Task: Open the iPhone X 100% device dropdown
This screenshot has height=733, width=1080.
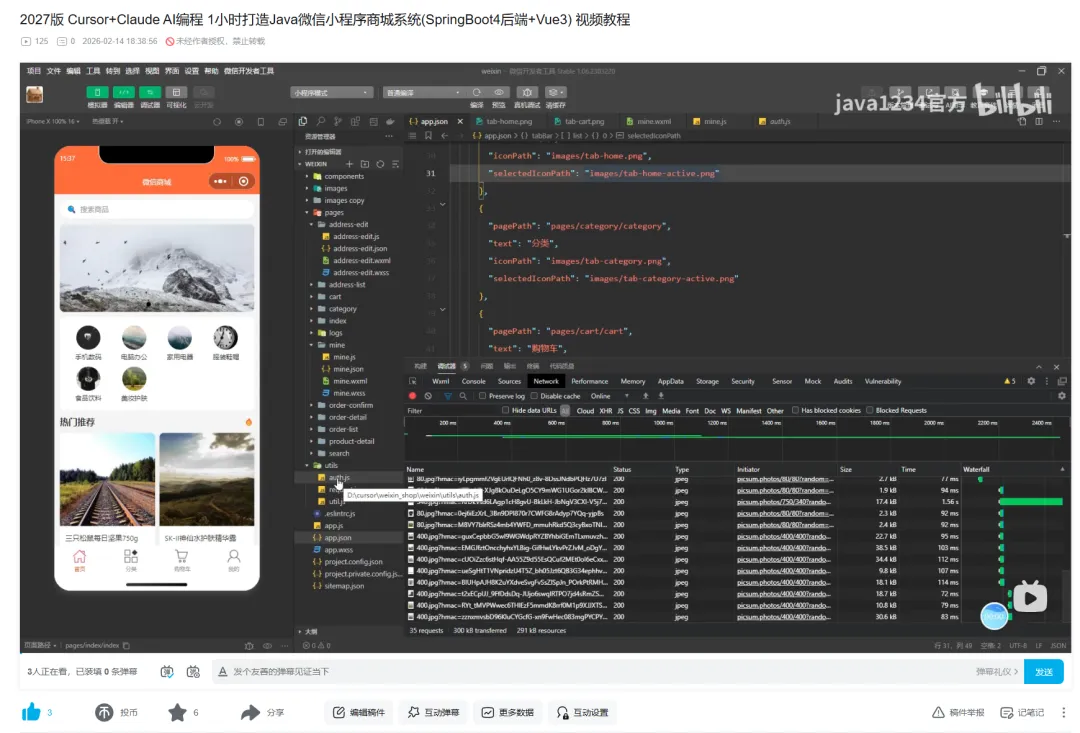Action: coord(53,121)
